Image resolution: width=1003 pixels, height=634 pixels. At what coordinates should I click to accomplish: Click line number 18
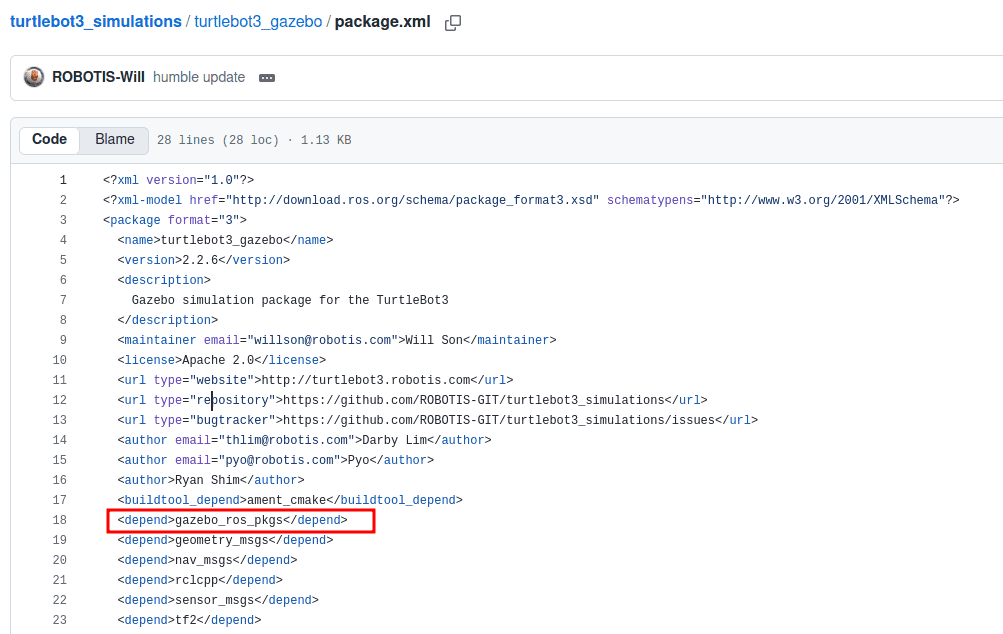(x=60, y=520)
